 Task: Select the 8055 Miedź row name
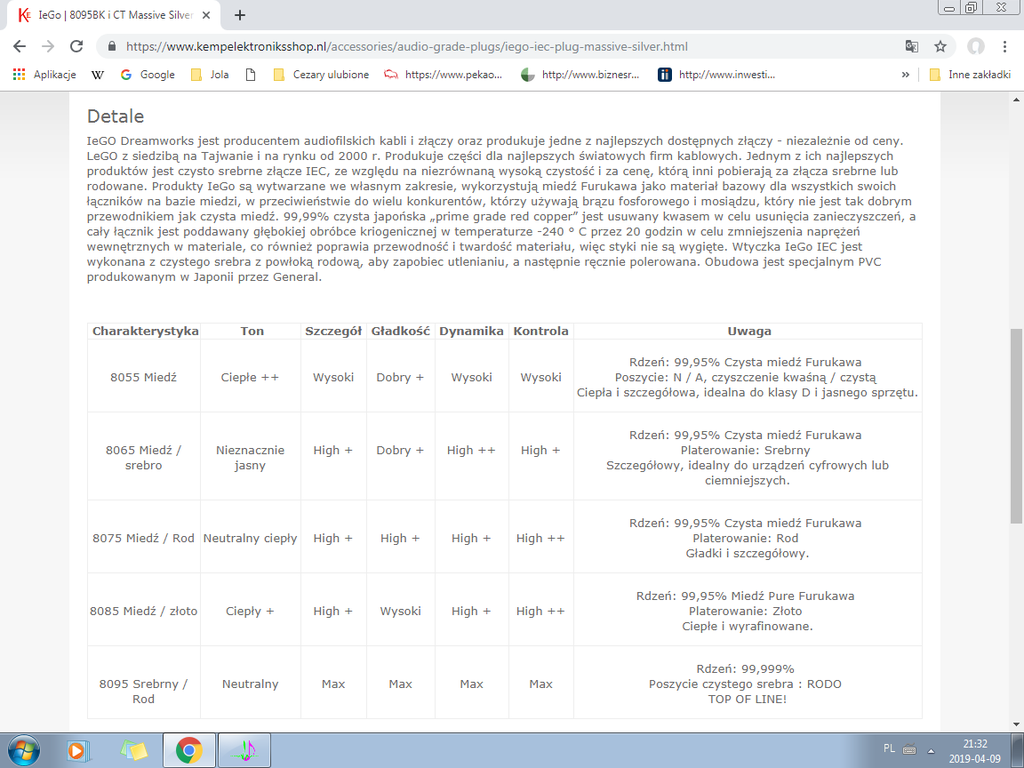144,377
